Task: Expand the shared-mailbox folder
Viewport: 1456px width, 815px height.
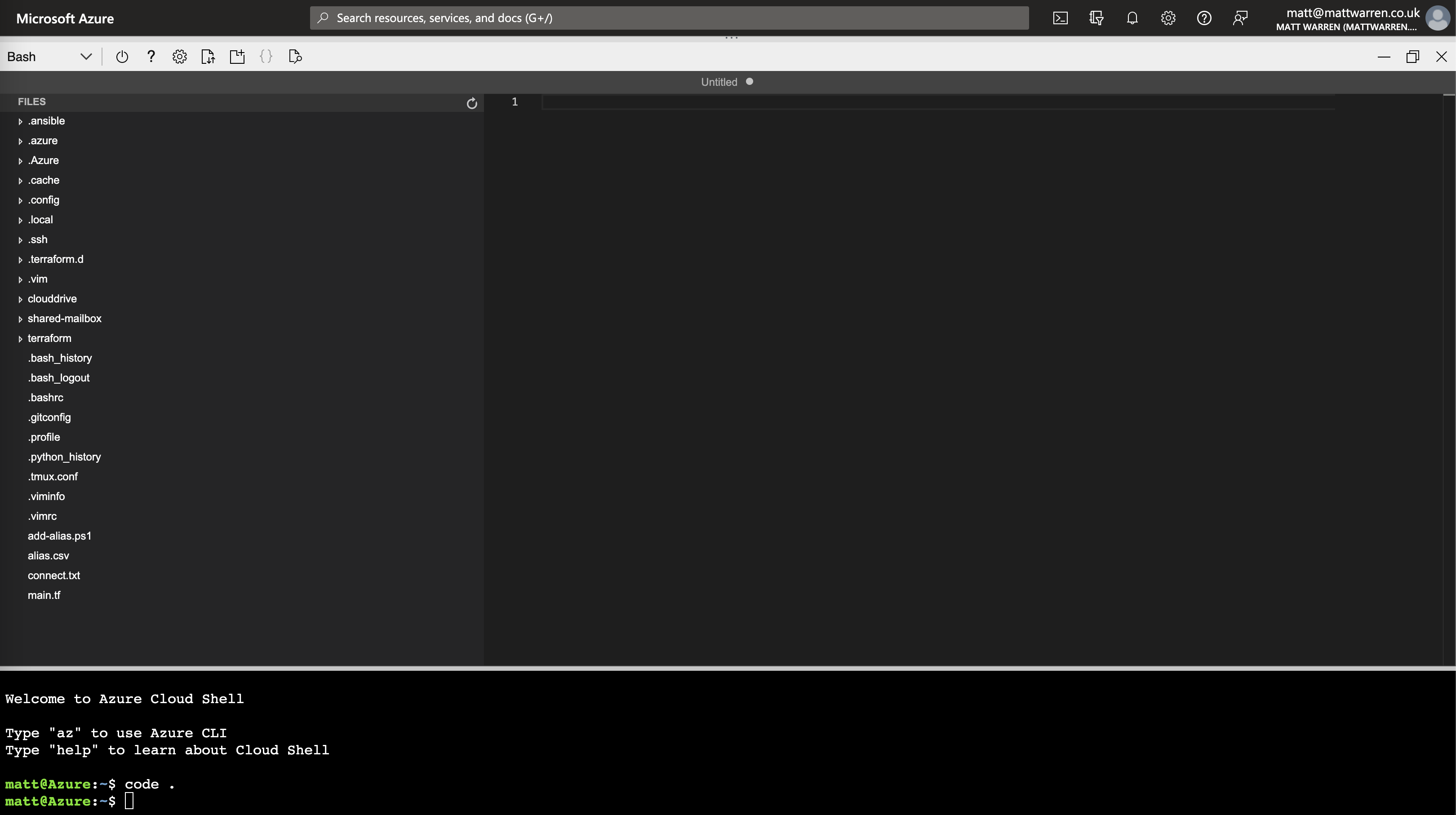Action: click(20, 319)
